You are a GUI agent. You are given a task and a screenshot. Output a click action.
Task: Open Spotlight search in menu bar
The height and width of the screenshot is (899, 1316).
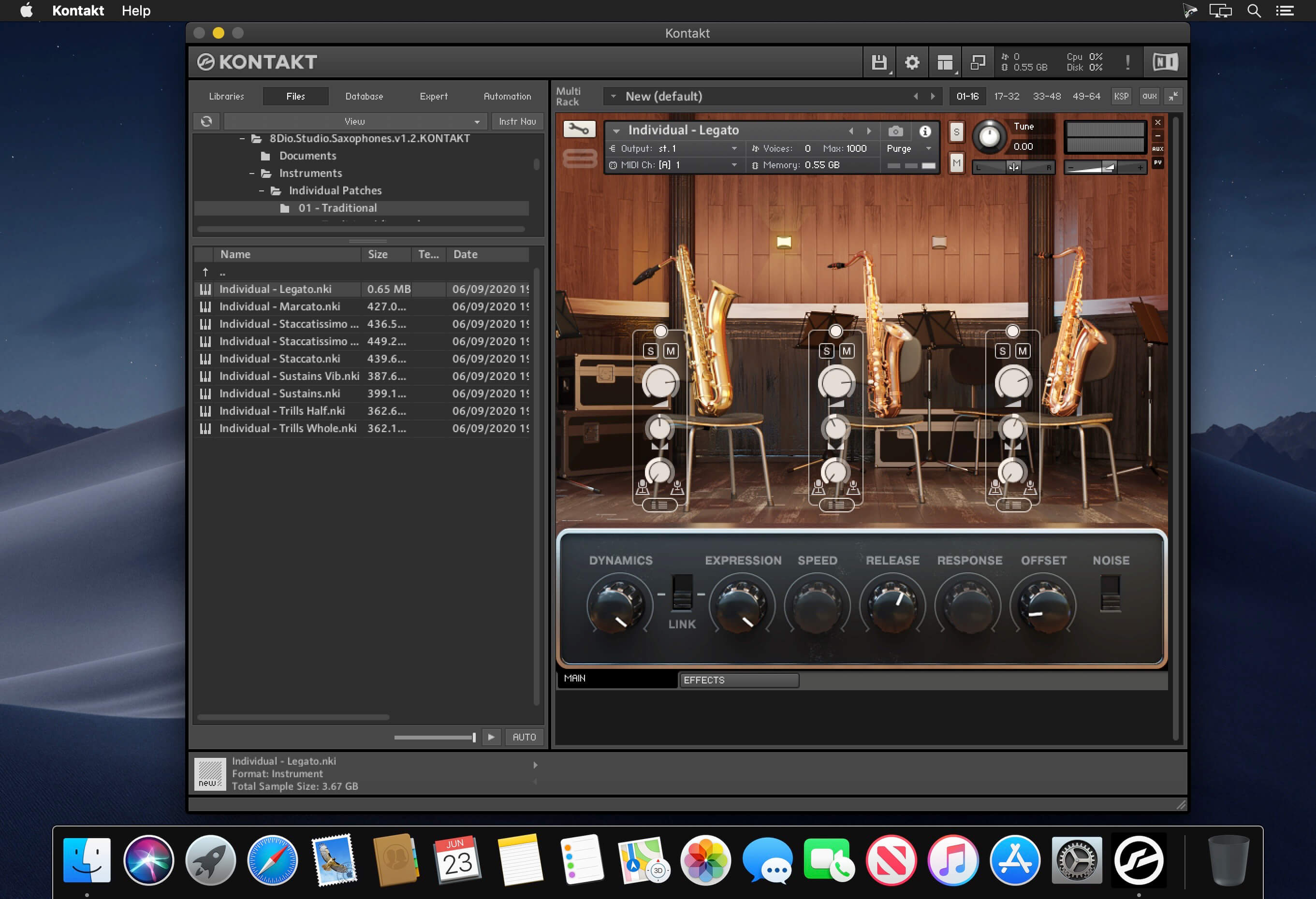click(x=1254, y=11)
